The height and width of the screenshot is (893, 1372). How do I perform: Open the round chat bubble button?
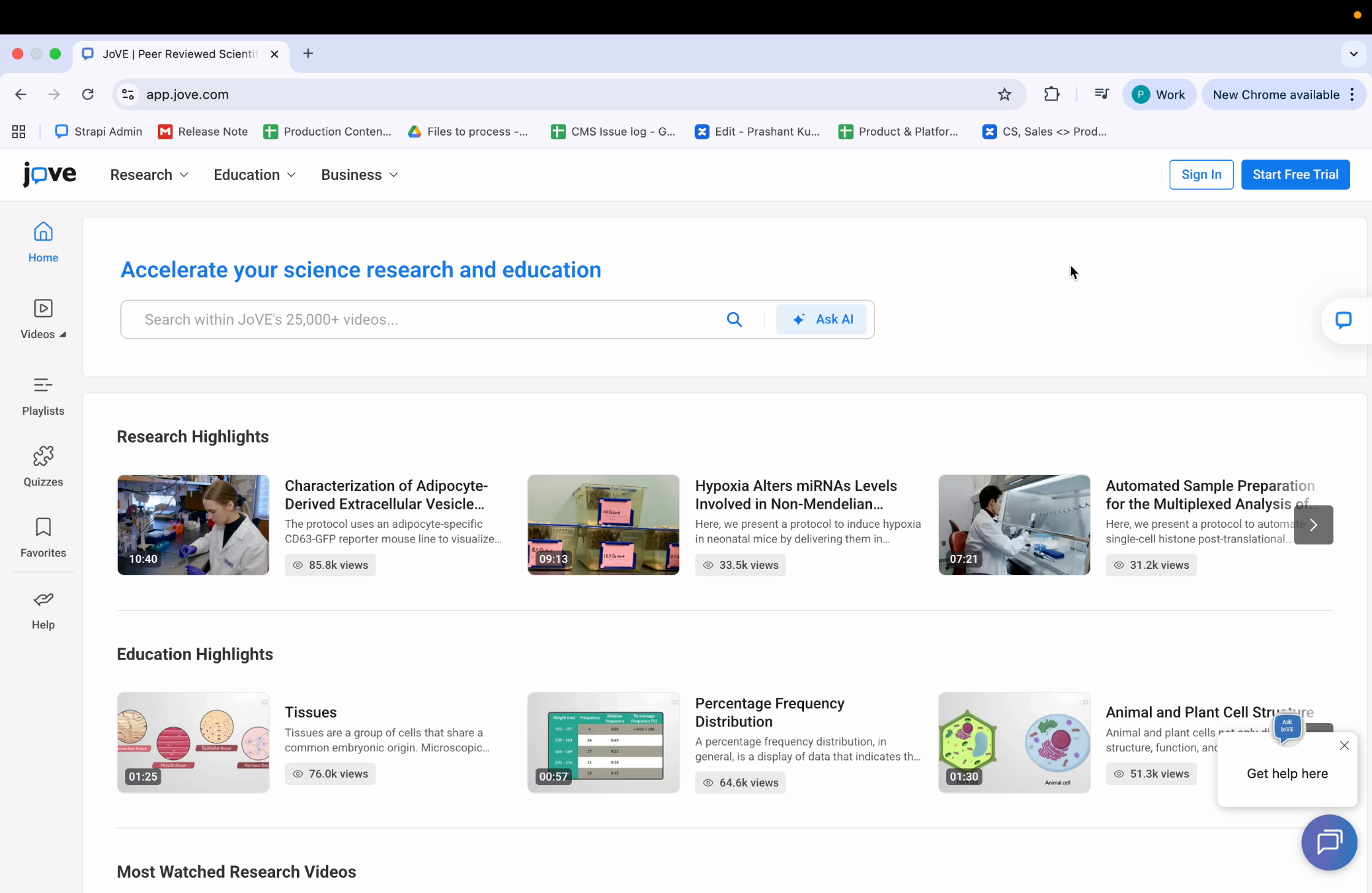click(x=1328, y=842)
